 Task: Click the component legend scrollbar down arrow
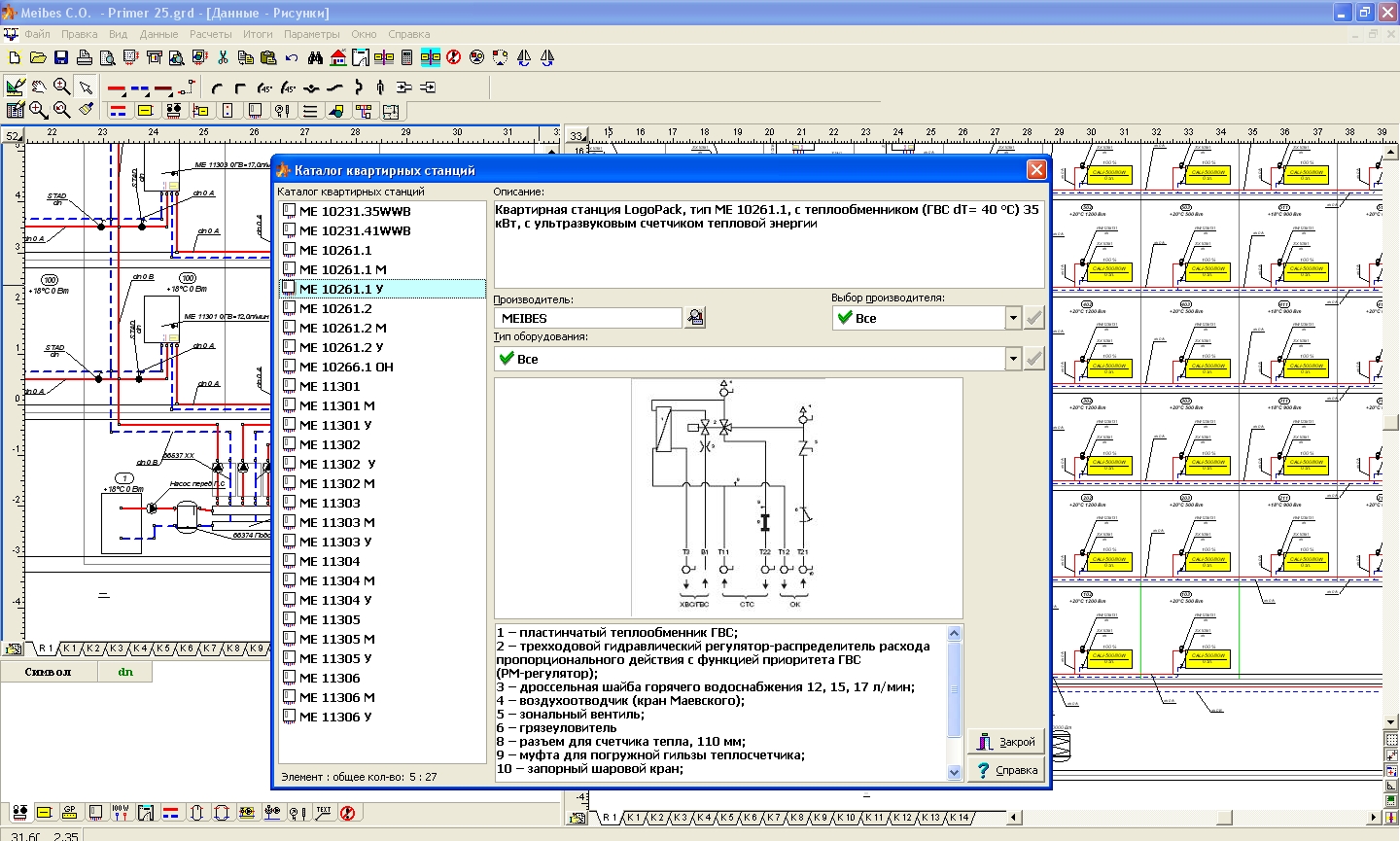click(954, 772)
